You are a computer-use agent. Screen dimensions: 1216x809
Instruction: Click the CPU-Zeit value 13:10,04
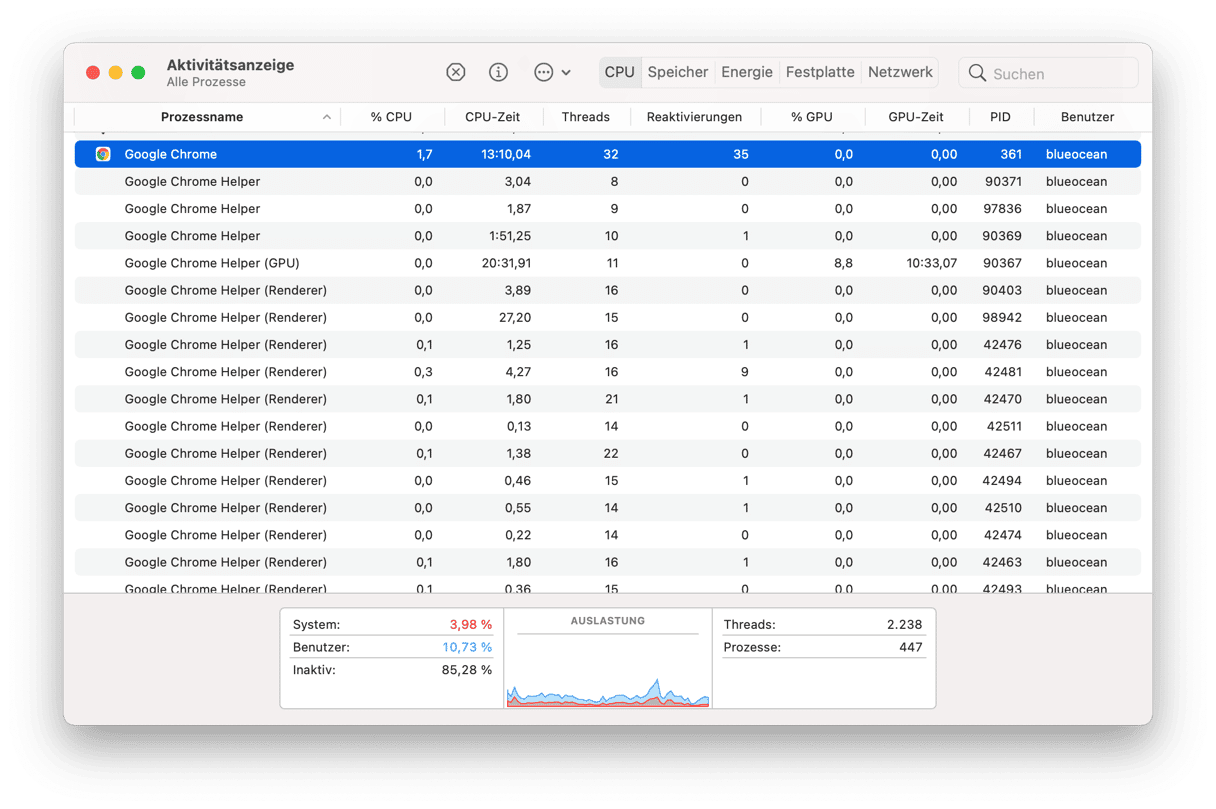505,154
